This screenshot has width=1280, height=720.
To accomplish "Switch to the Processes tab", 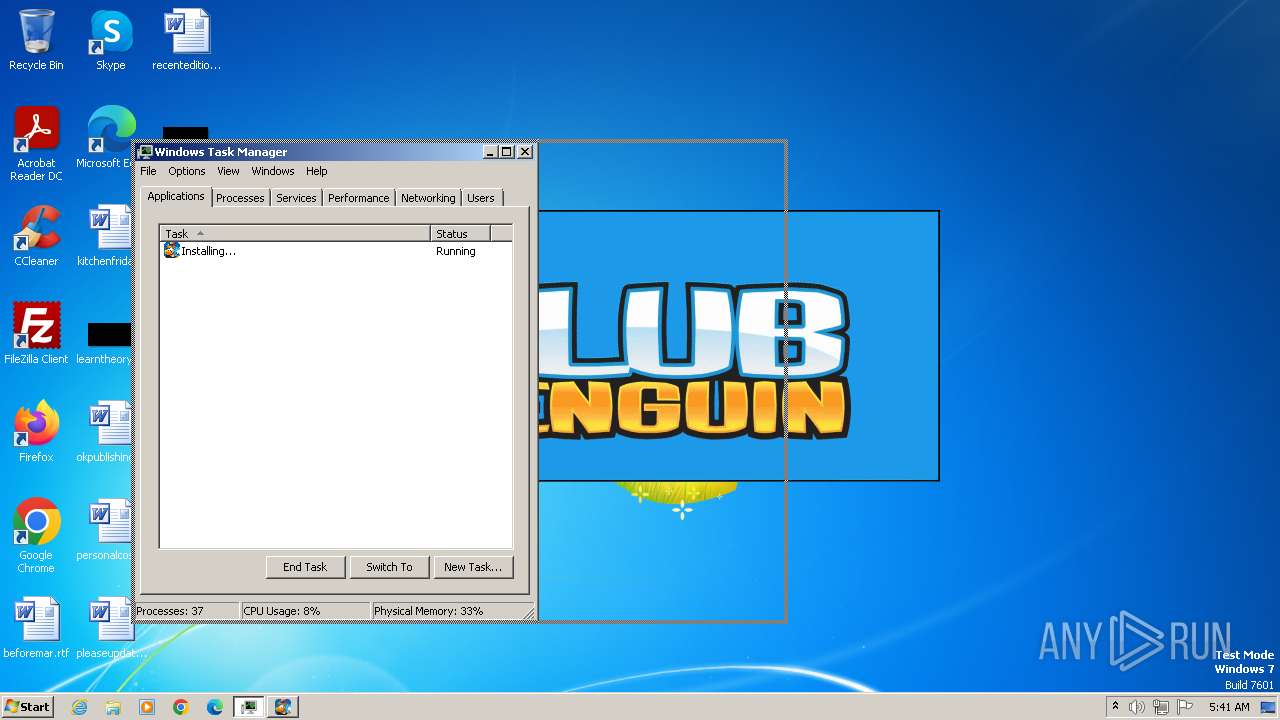I will 240,198.
